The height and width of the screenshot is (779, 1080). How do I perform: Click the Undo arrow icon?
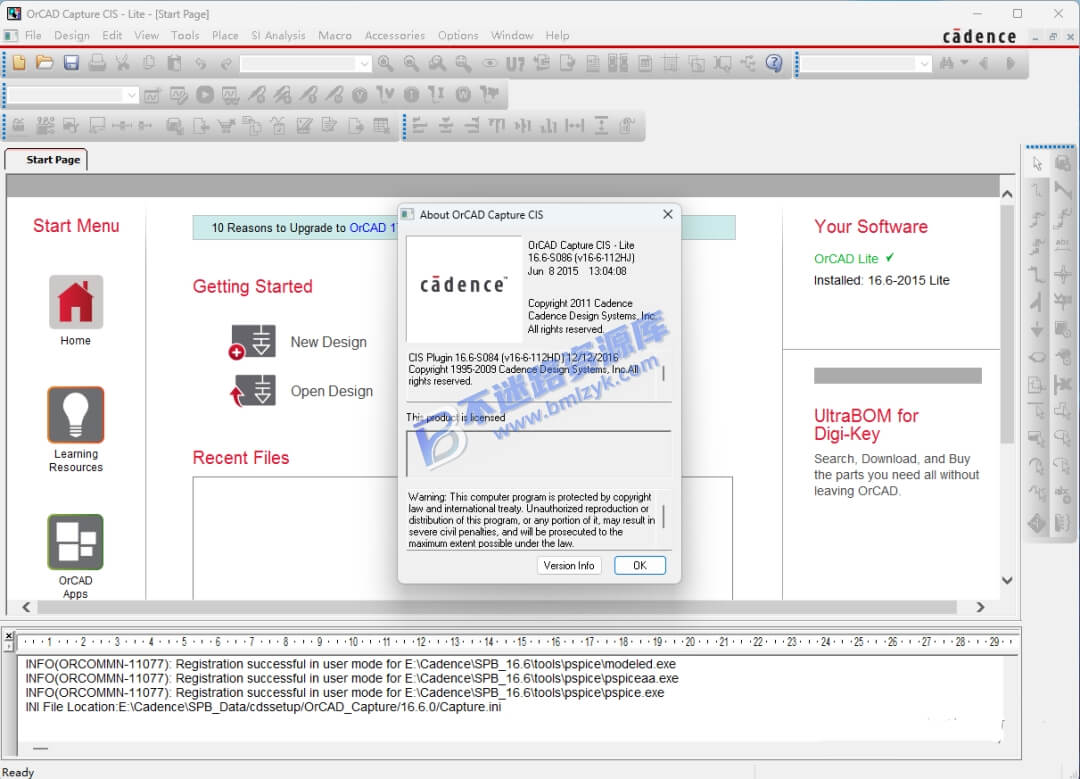(x=200, y=63)
